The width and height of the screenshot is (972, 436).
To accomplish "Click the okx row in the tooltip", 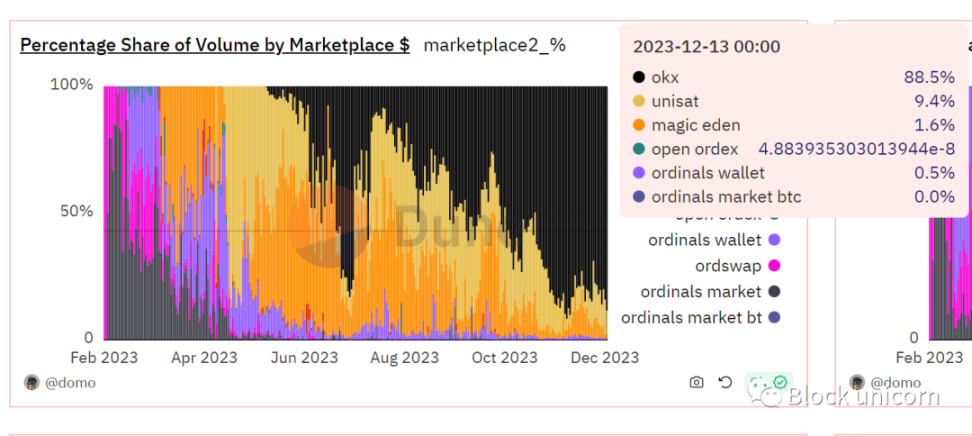I will 793,78.
